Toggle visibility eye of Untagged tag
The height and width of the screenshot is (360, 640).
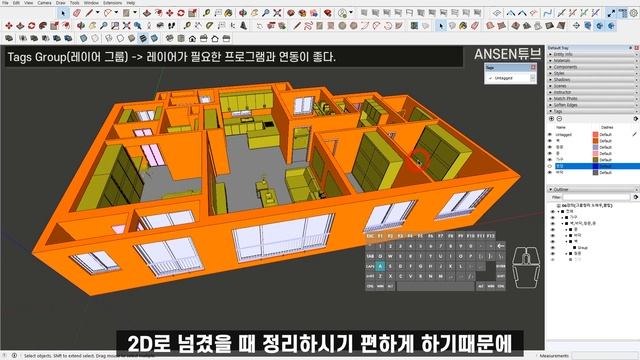(550, 134)
